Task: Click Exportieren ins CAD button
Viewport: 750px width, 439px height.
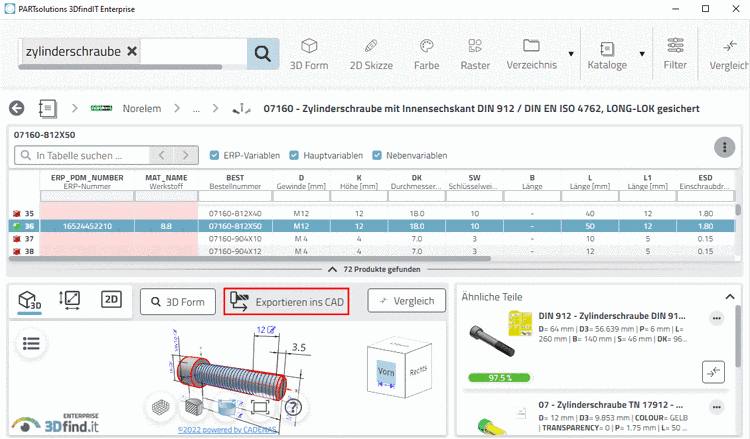Action: click(286, 301)
